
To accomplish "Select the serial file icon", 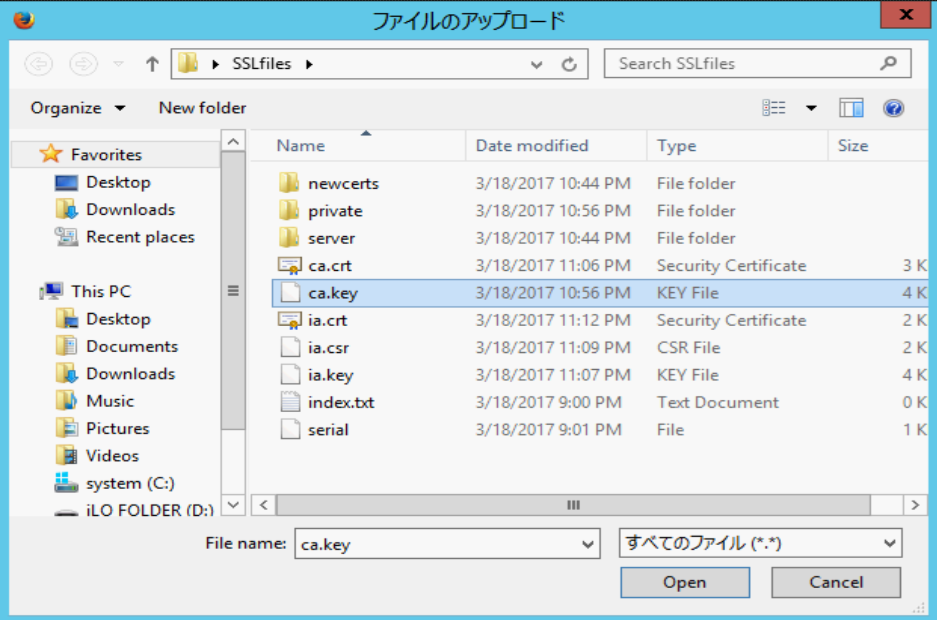I will click(290, 429).
